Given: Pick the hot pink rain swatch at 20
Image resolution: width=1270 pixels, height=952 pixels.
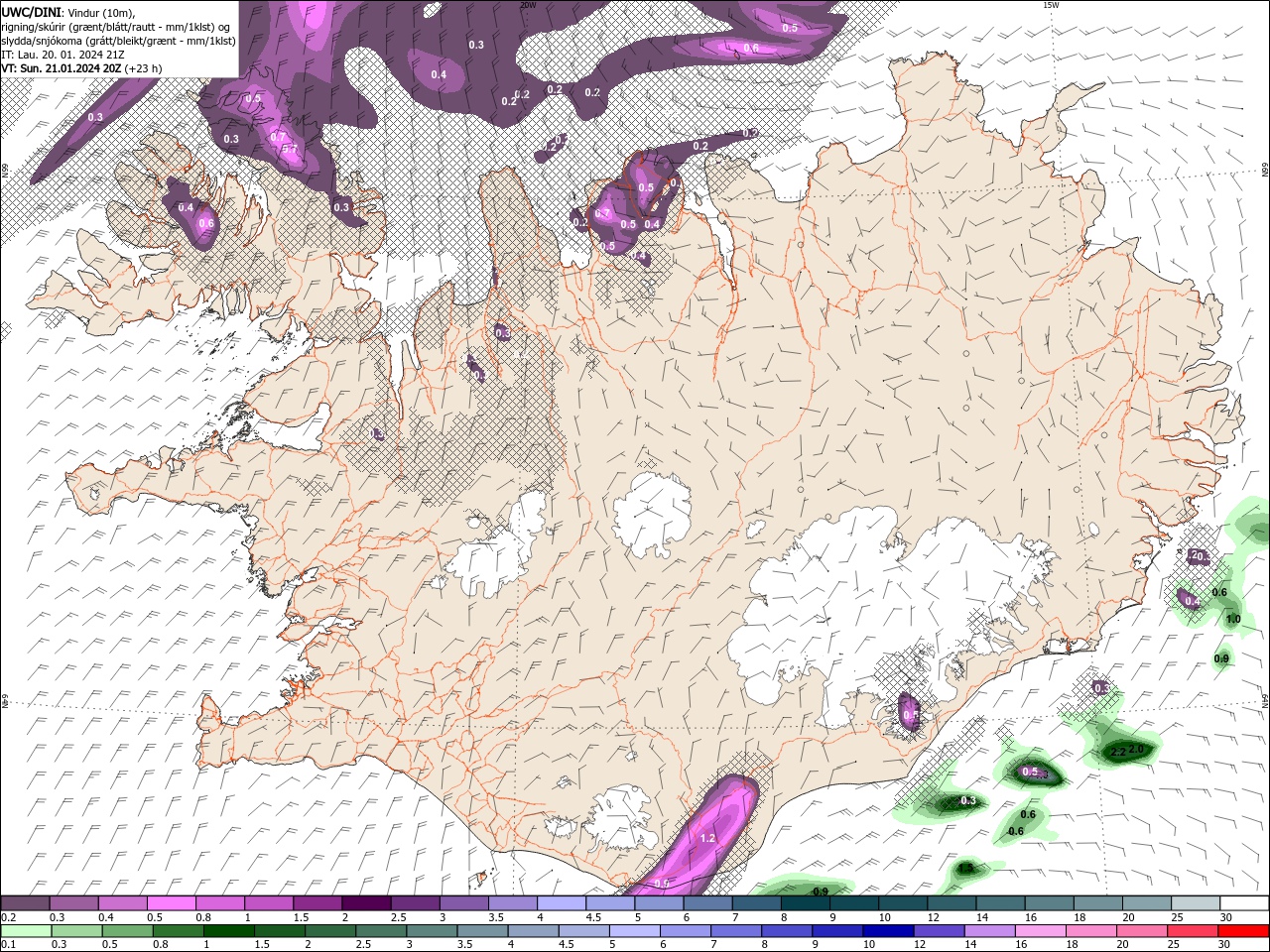Looking at the screenshot, I should click(x=1142, y=931).
